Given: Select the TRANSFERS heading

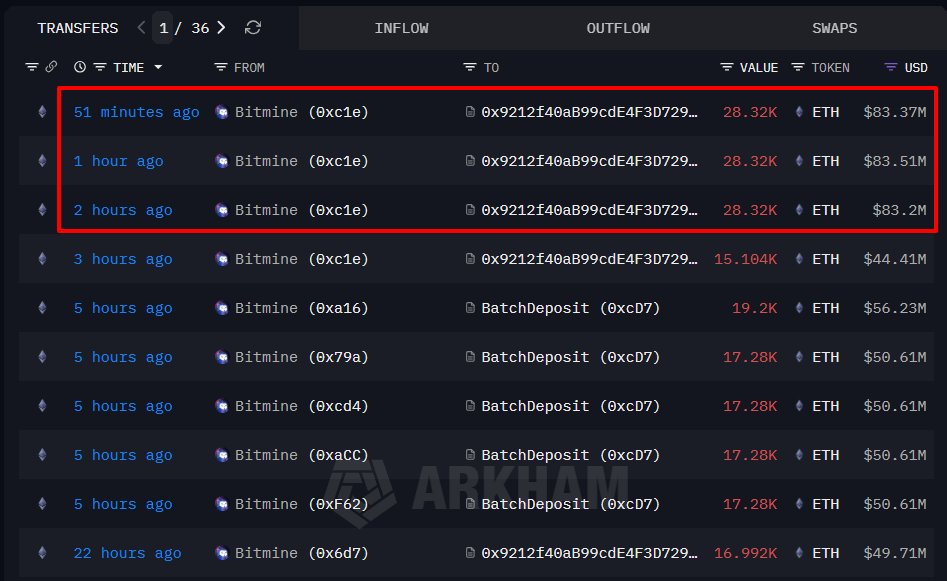Looking at the screenshot, I should (x=78, y=28).
